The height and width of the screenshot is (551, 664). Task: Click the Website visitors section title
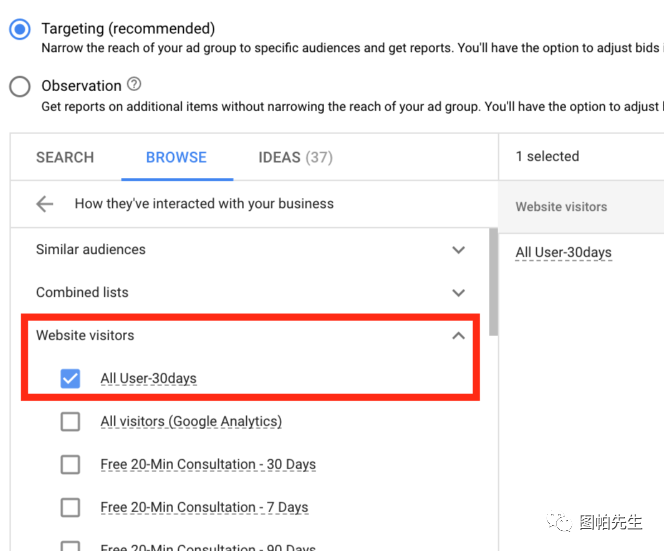pos(85,336)
